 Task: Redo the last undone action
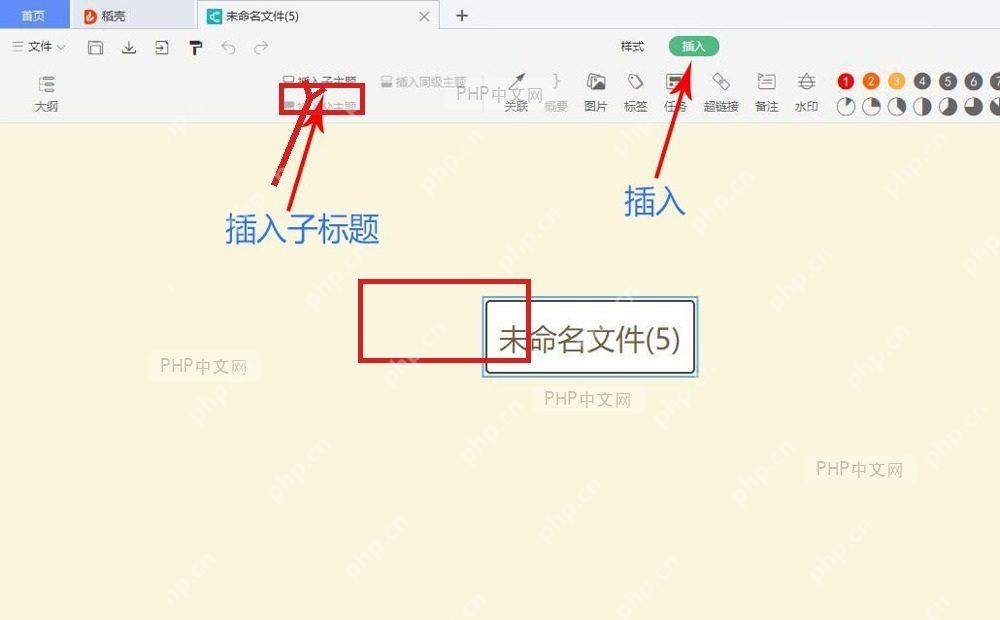(261, 47)
